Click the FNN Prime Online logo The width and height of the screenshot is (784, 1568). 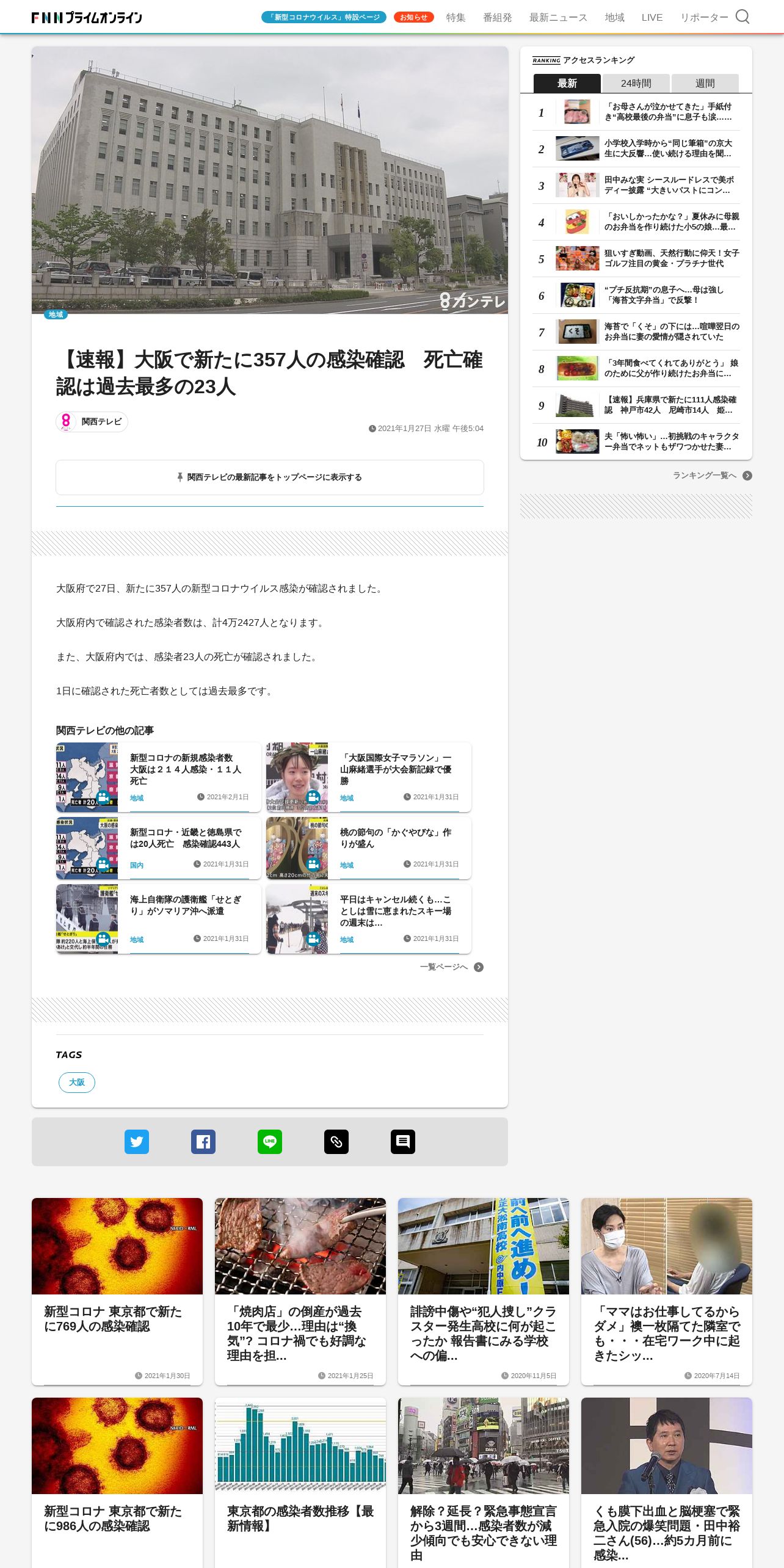click(87, 18)
